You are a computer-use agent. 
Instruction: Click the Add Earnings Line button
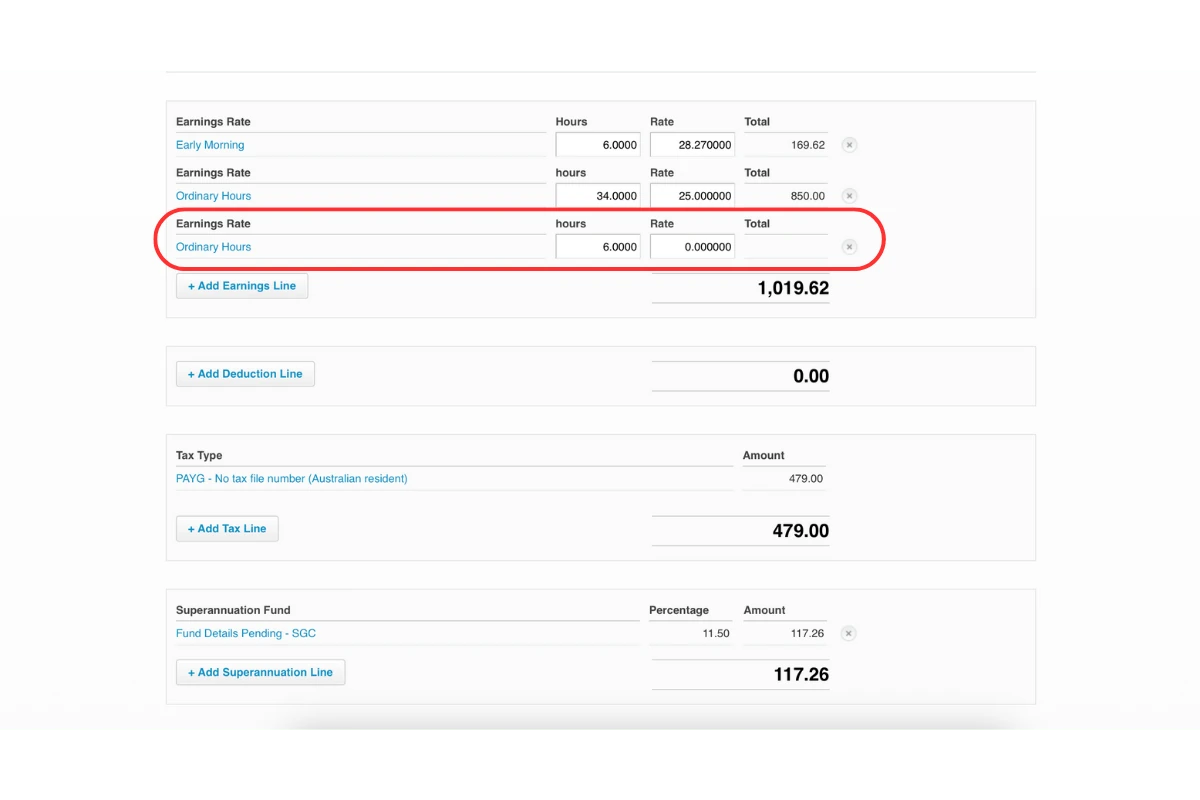[x=242, y=286]
